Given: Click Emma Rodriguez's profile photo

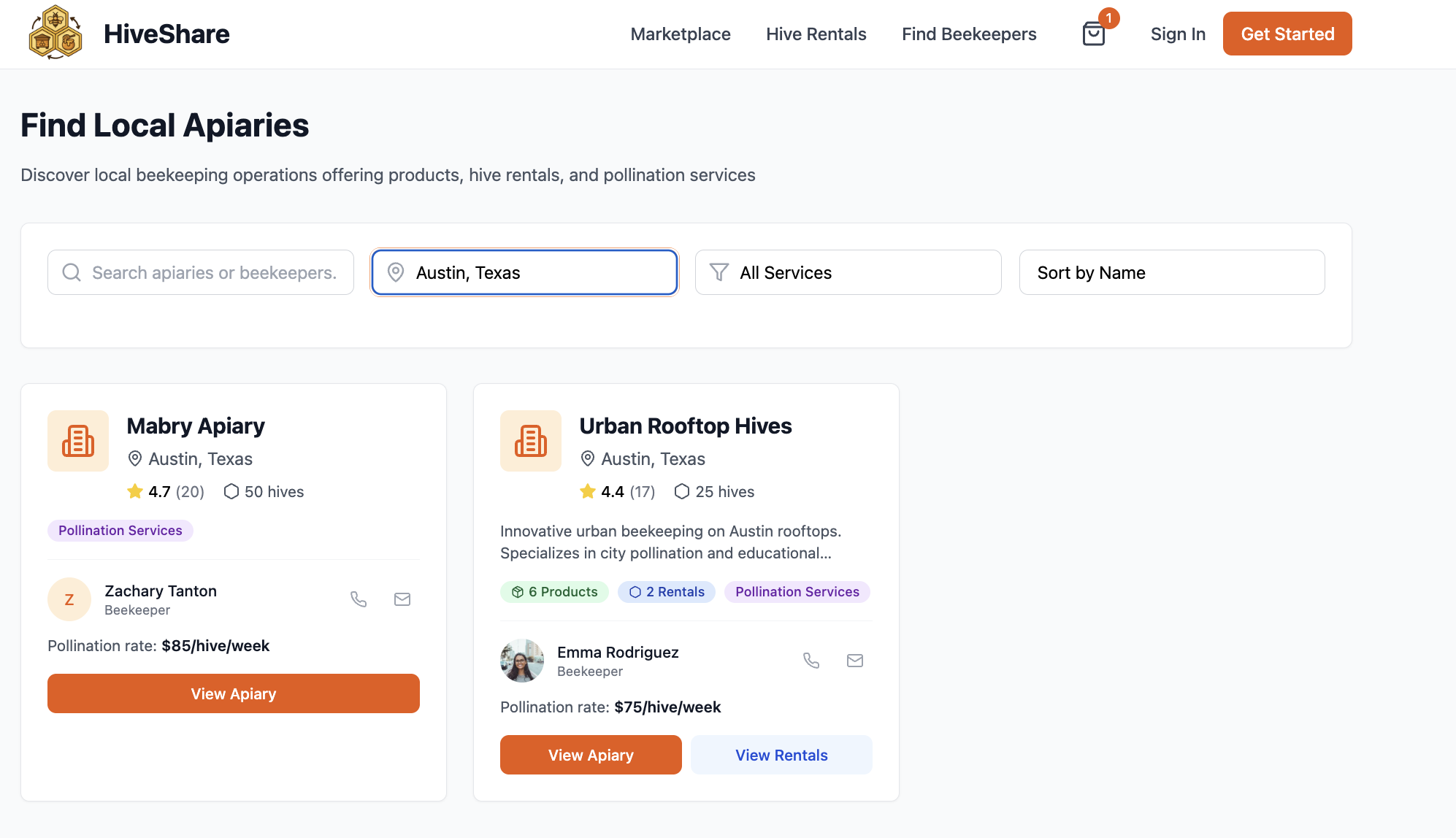Looking at the screenshot, I should pos(522,661).
